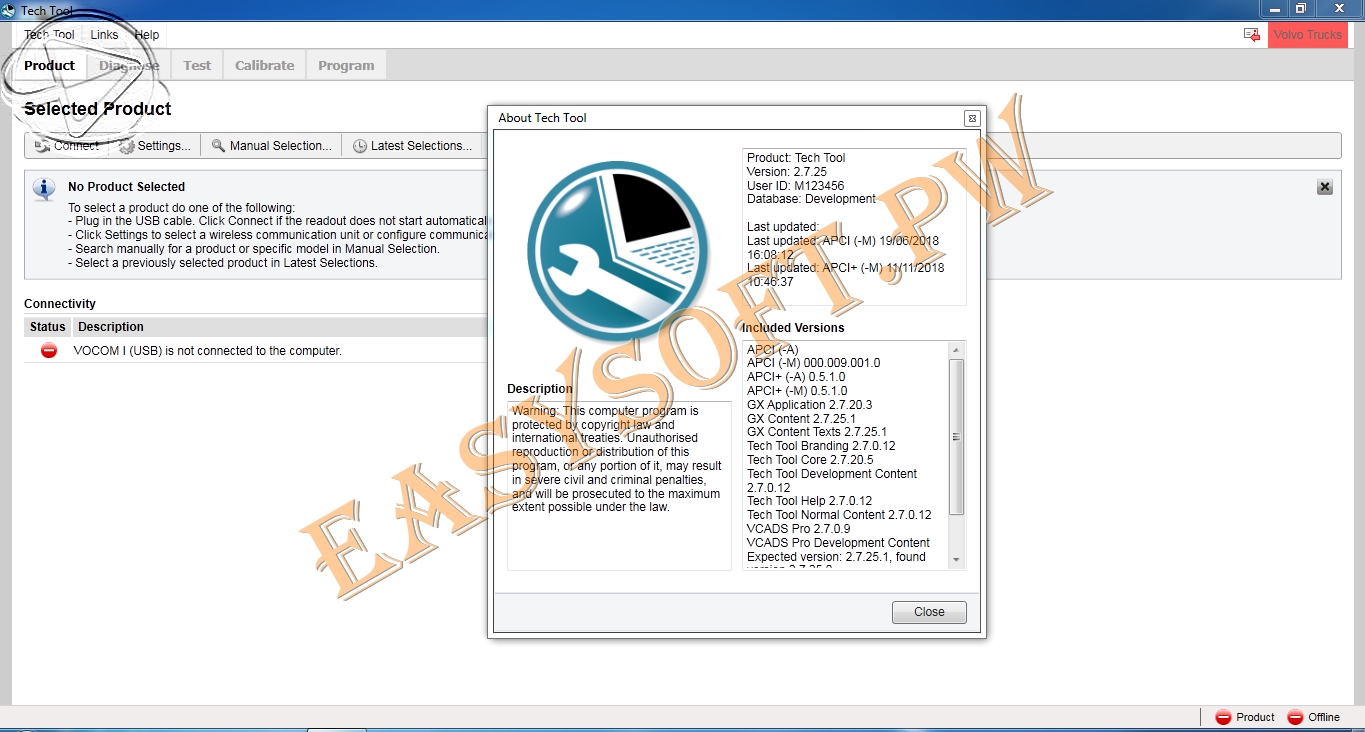Select 'APCI (-M) 000.009.001.0' in Included Versions
Image resolution: width=1365 pixels, height=732 pixels.
814,363
